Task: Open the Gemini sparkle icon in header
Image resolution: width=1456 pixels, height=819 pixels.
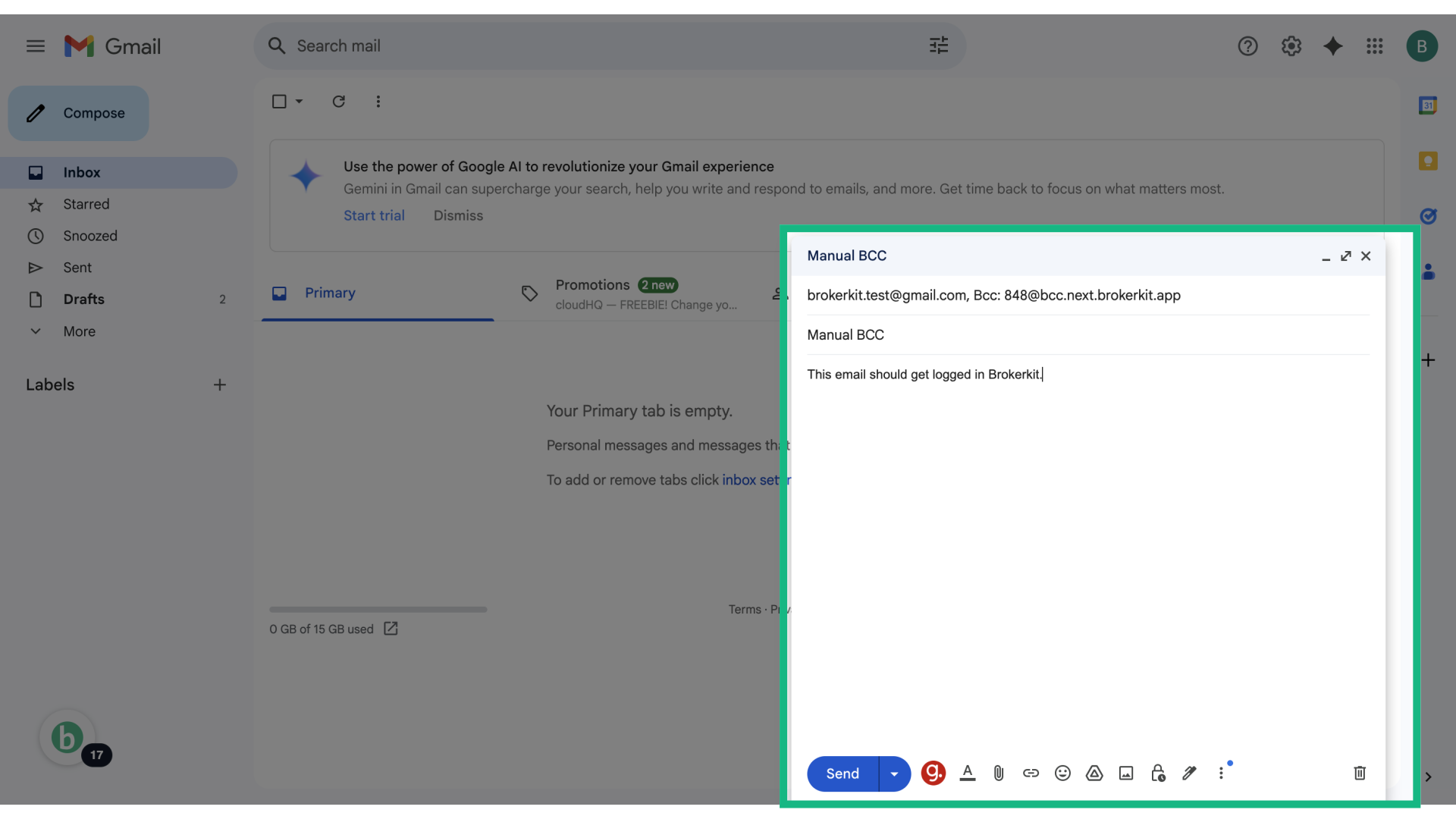Action: [1333, 46]
